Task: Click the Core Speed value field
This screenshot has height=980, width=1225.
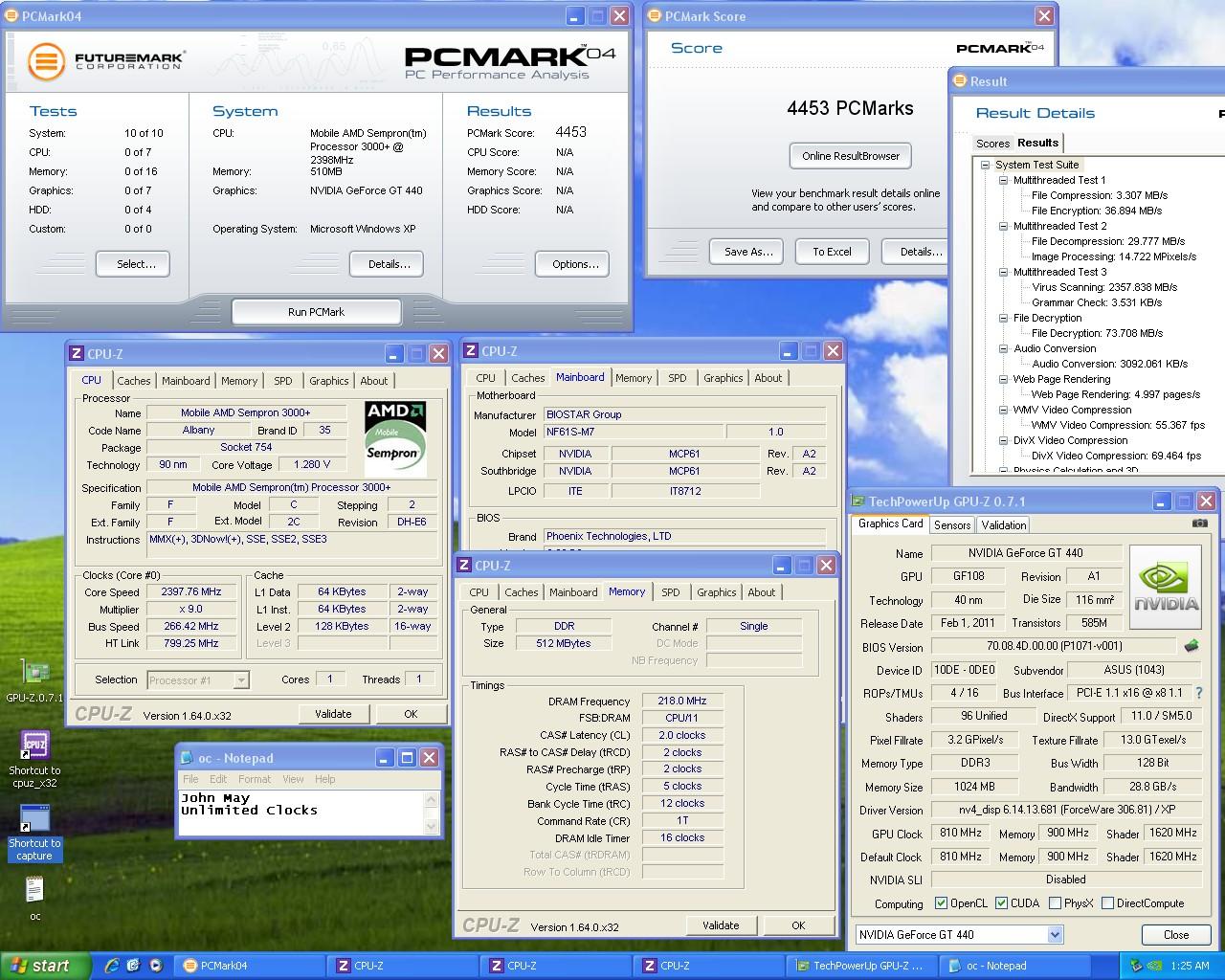Action: click(x=191, y=591)
